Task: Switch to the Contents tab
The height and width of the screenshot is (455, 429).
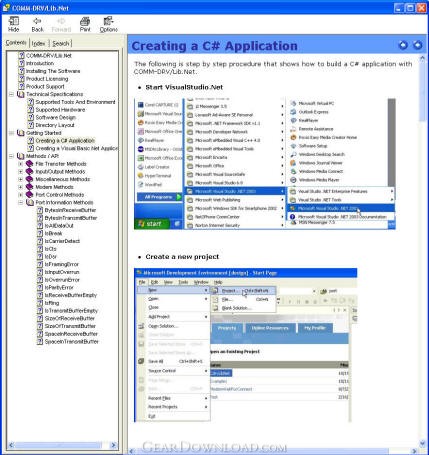Action: coord(16,43)
